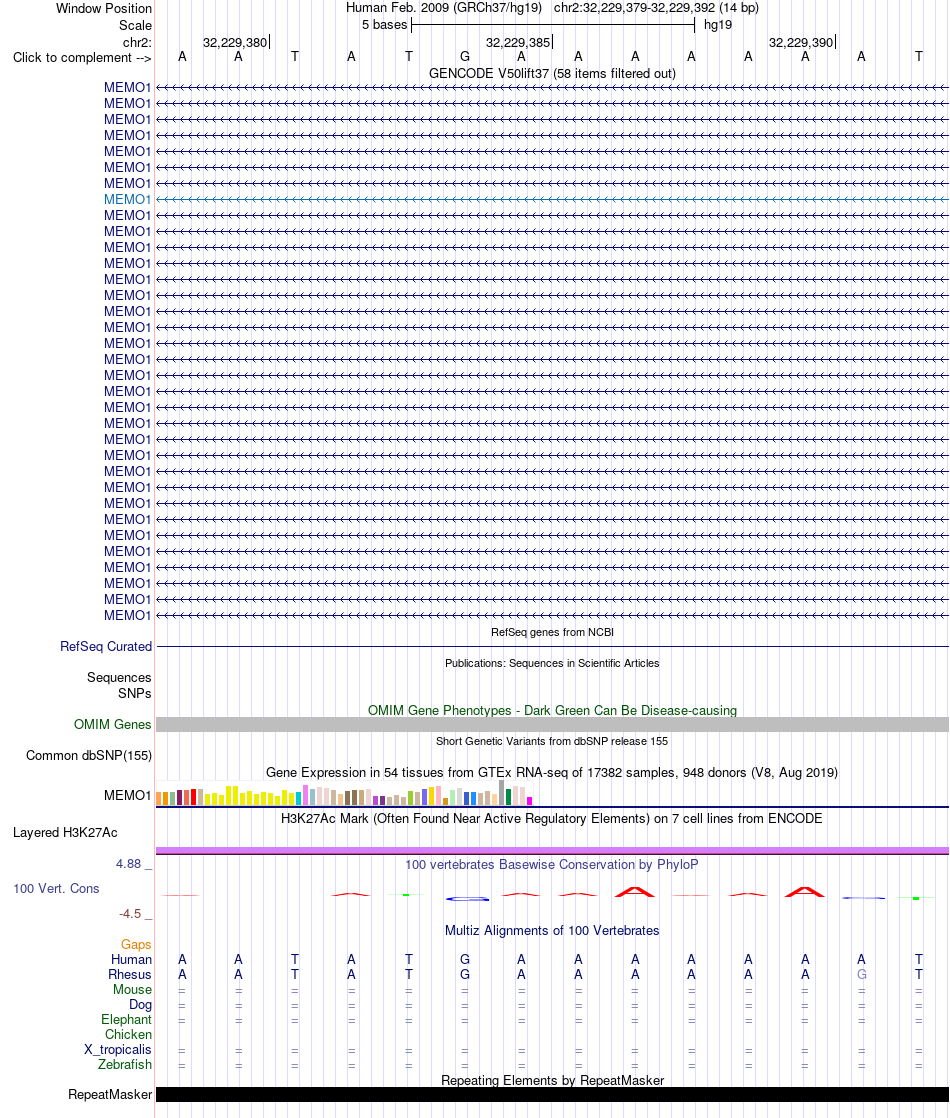
Task: Open 'Multiz Alignments of 100 Vertebrates' title
Action: (552, 930)
